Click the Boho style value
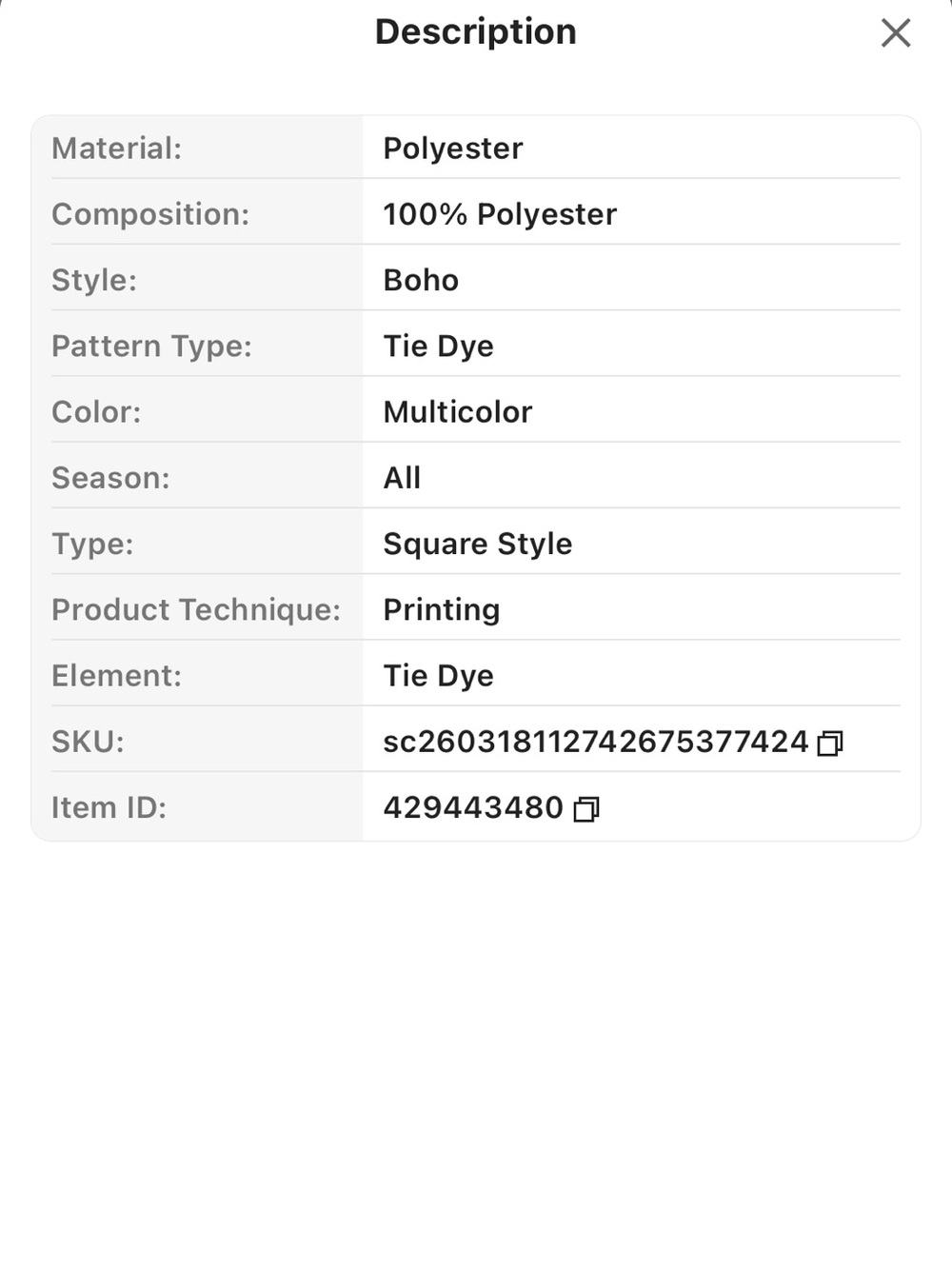Viewport: 952px width, 1269px height. tap(421, 280)
